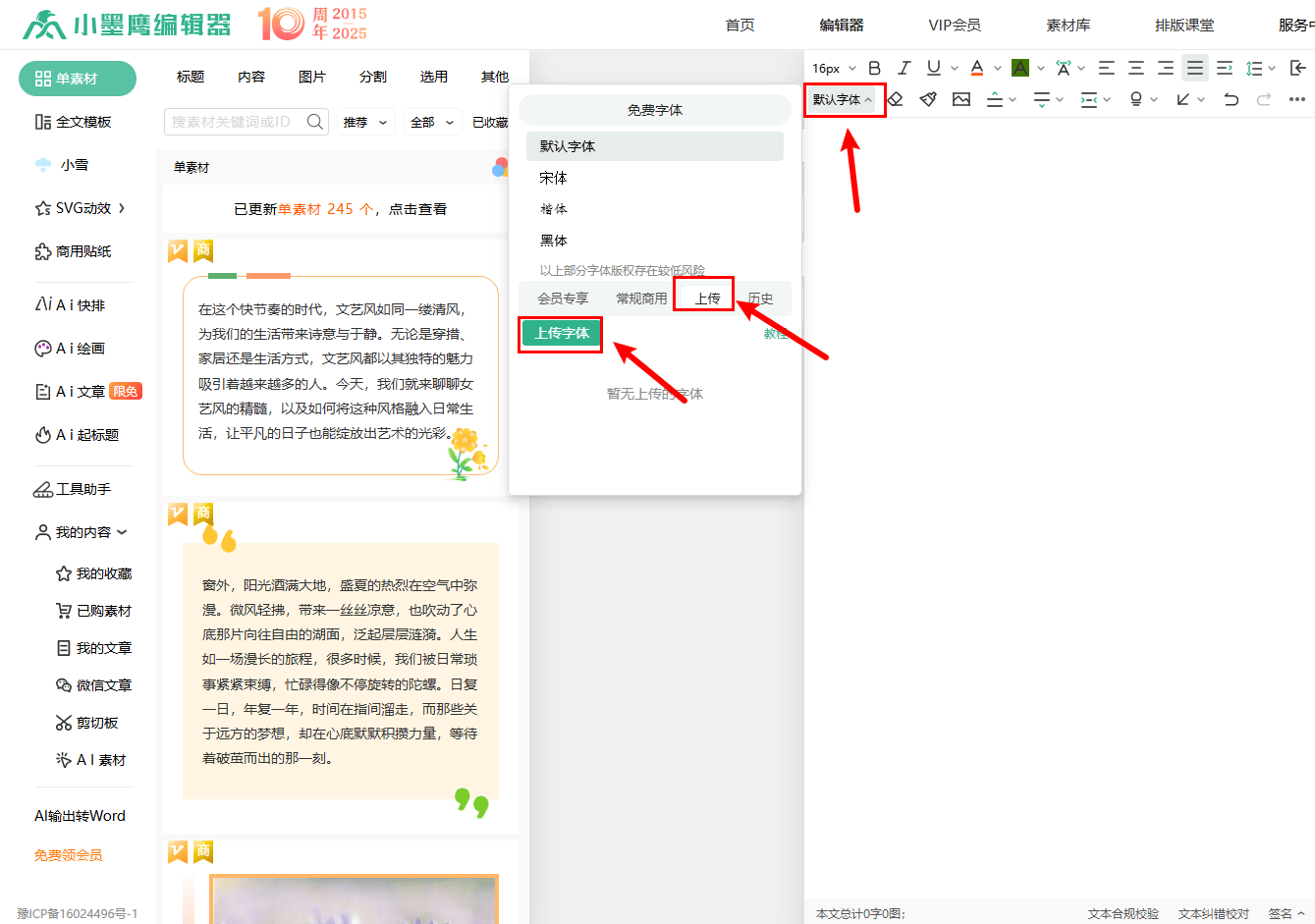The height and width of the screenshot is (924, 1315).
Task: Select 默认字体 in the free font list
Action: click(570, 145)
